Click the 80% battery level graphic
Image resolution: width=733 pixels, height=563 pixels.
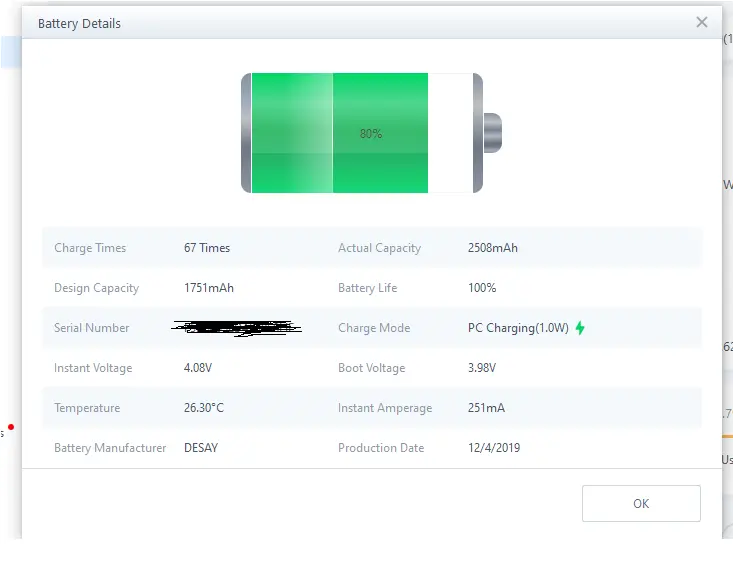pos(371,133)
